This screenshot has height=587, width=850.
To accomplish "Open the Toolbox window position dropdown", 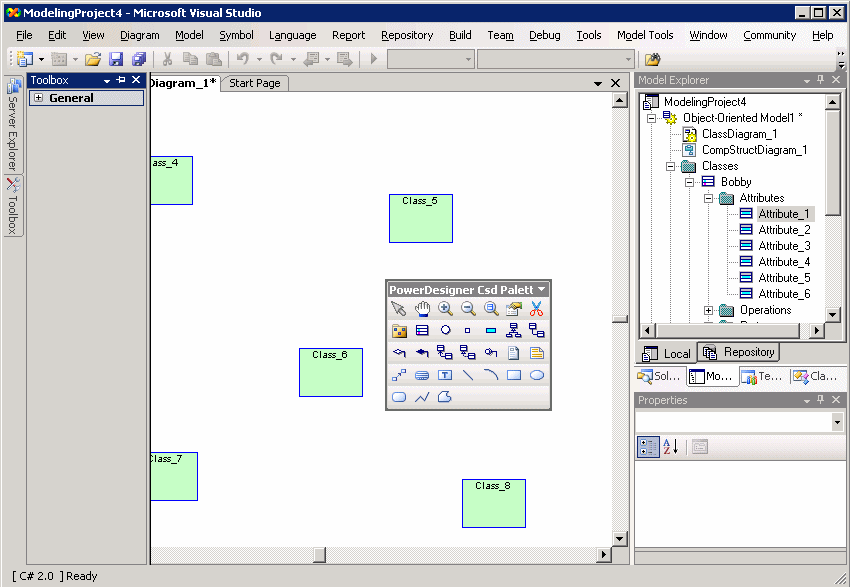I will [x=107, y=81].
